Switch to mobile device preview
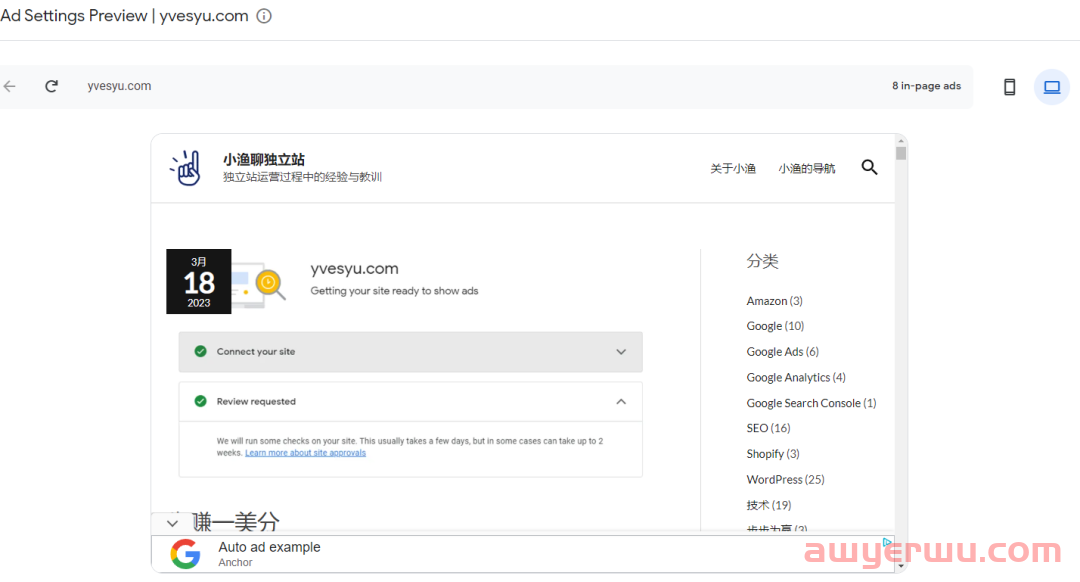1080x582 pixels. pos(1009,87)
